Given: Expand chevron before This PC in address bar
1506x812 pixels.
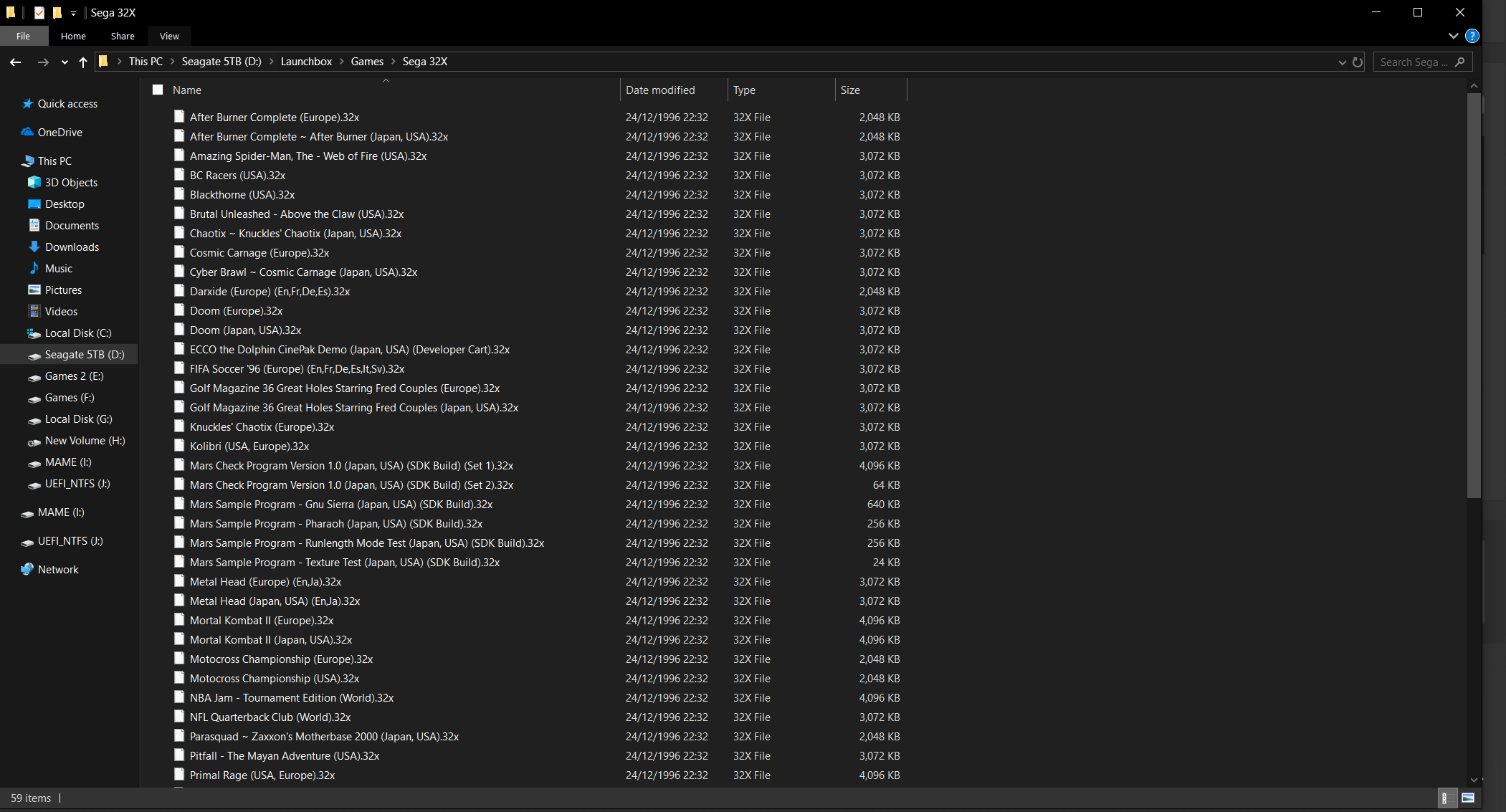Looking at the screenshot, I should pyautogui.click(x=119, y=62).
